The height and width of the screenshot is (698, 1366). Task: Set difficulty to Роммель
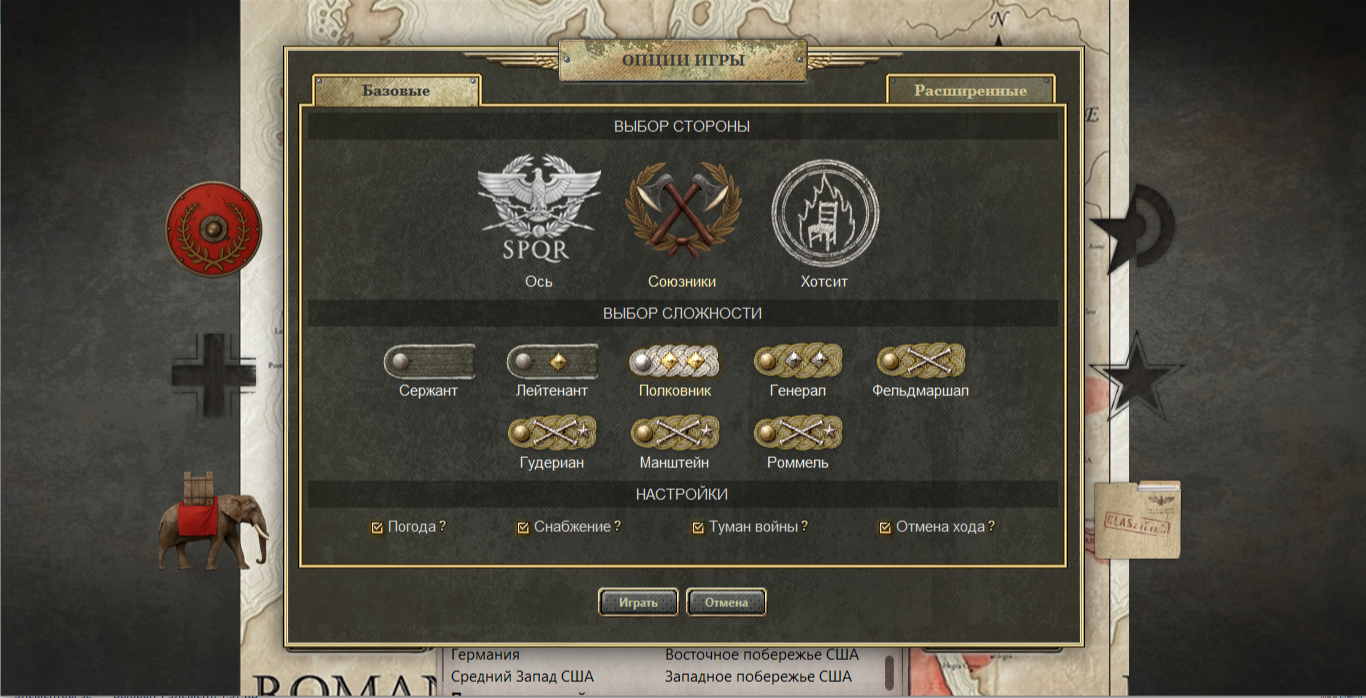pos(798,433)
